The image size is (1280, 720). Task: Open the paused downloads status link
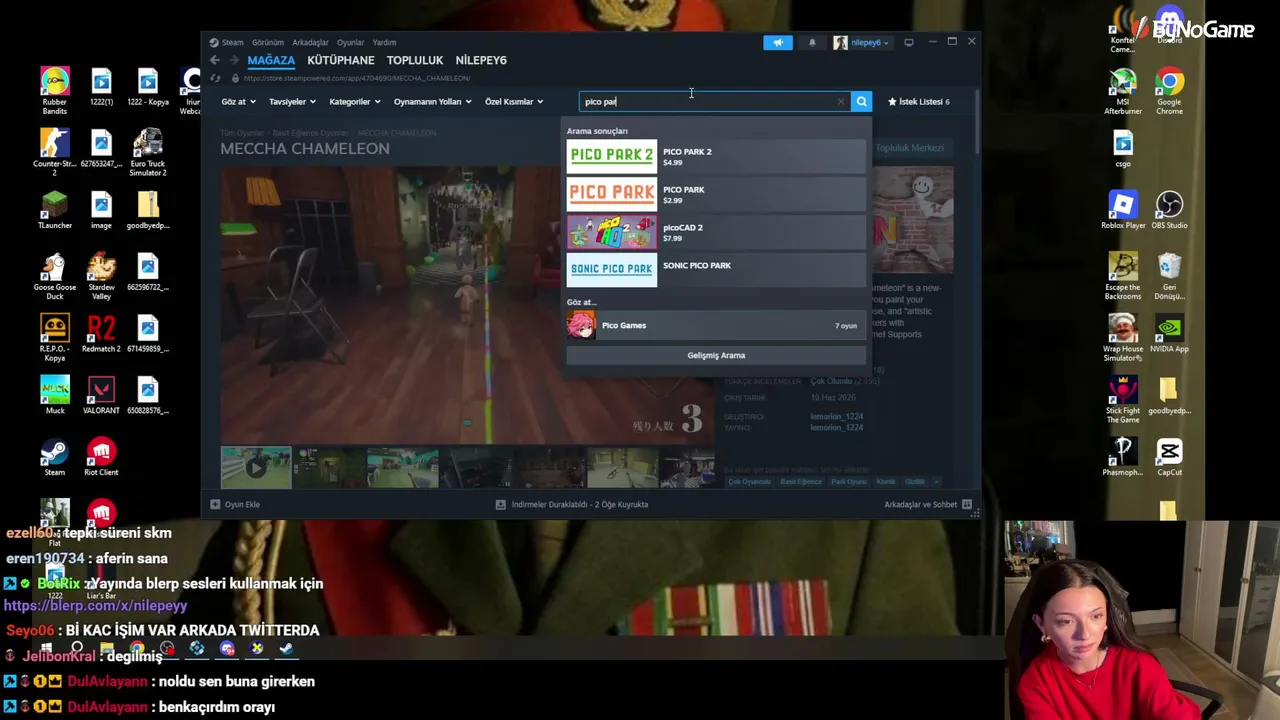(573, 504)
